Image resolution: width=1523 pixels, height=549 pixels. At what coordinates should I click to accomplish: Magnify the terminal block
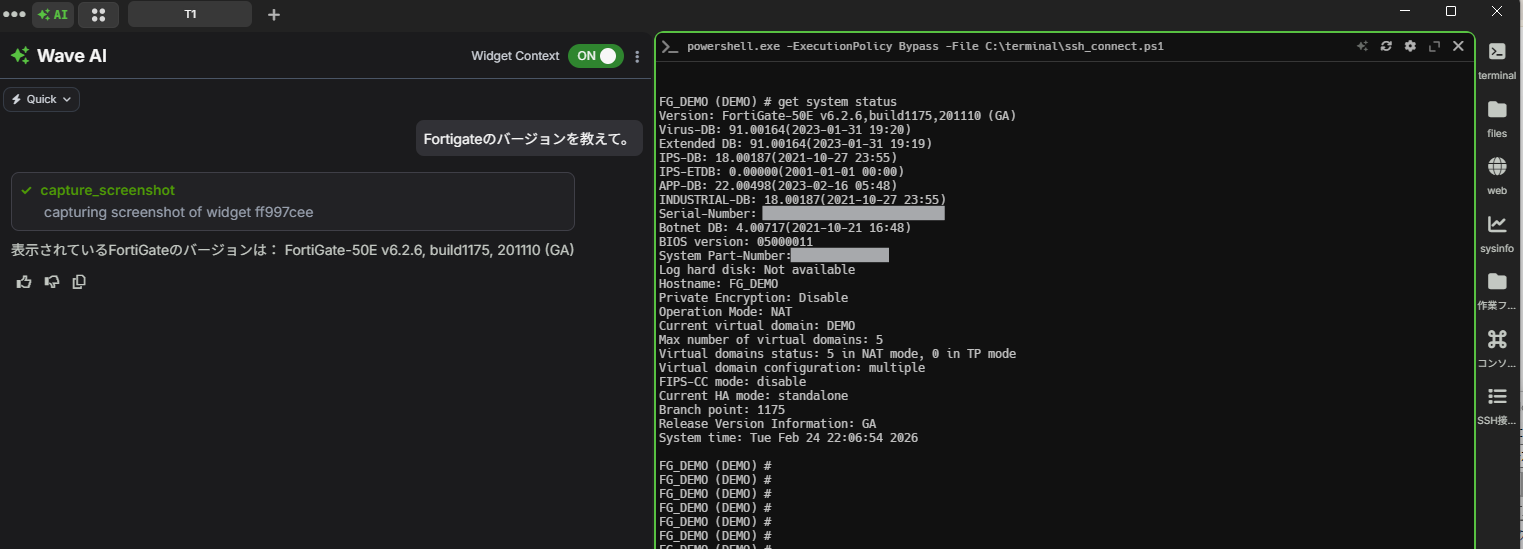(1434, 46)
